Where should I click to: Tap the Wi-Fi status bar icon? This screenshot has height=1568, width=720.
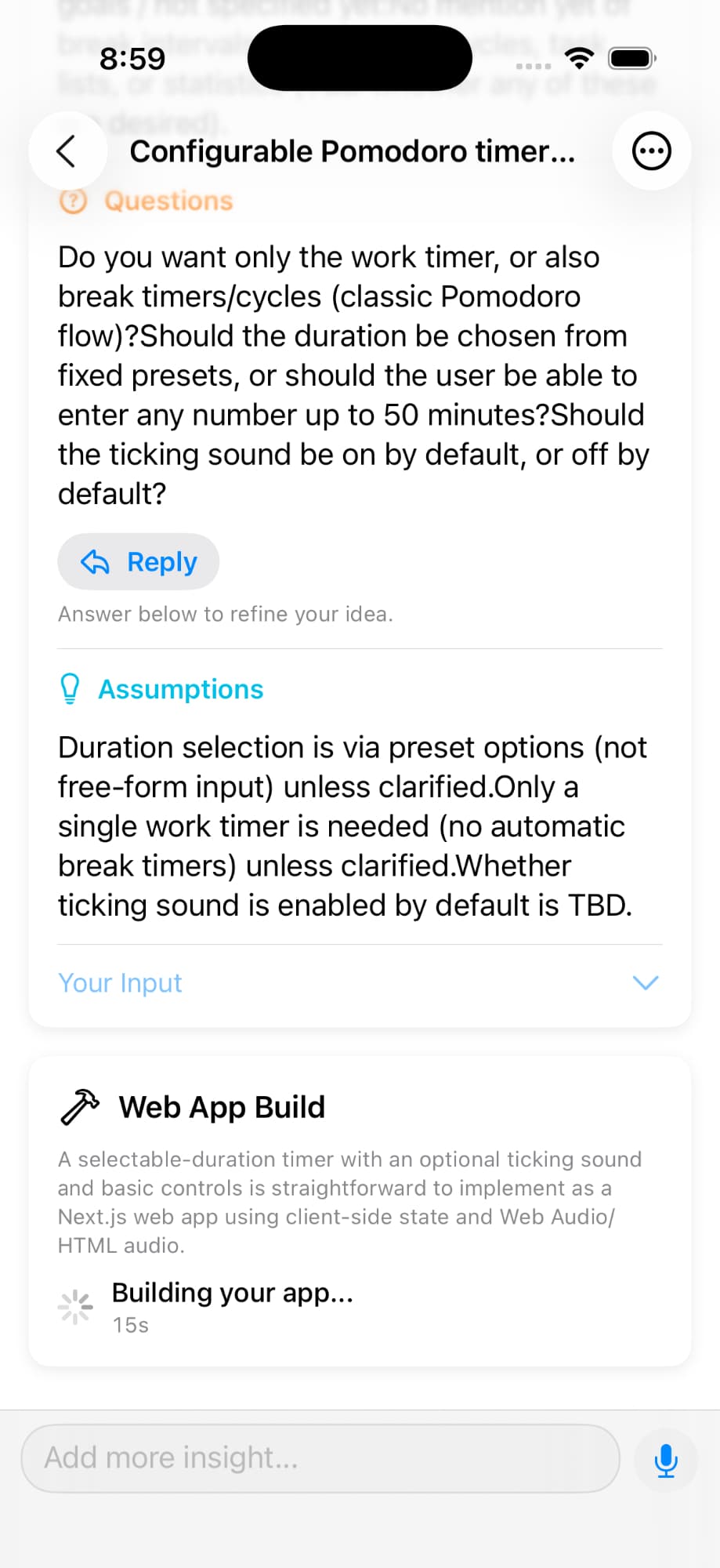(578, 59)
